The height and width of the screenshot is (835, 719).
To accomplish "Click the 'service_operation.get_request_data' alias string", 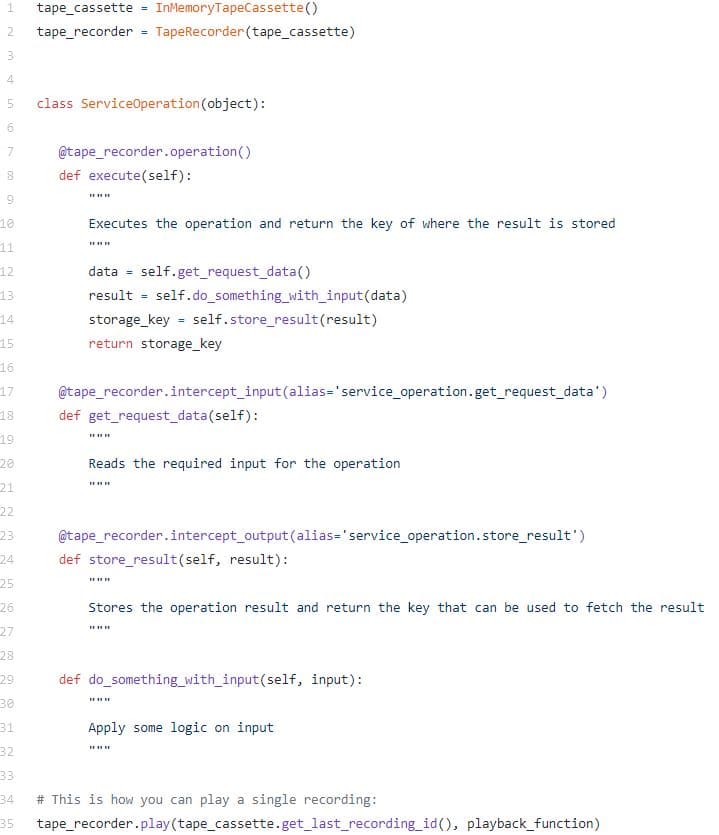I will [467, 392].
